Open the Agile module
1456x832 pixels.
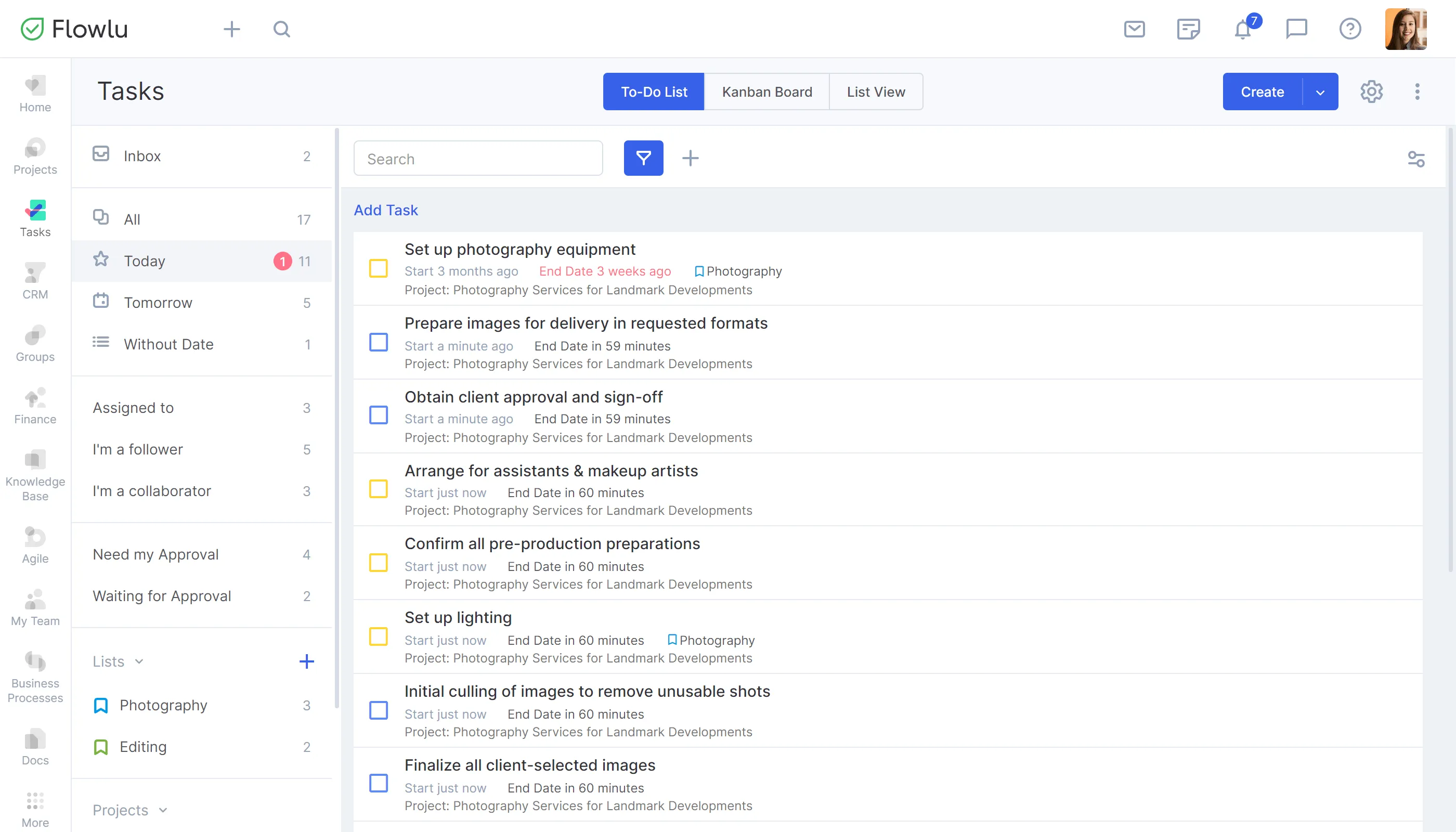(35, 545)
